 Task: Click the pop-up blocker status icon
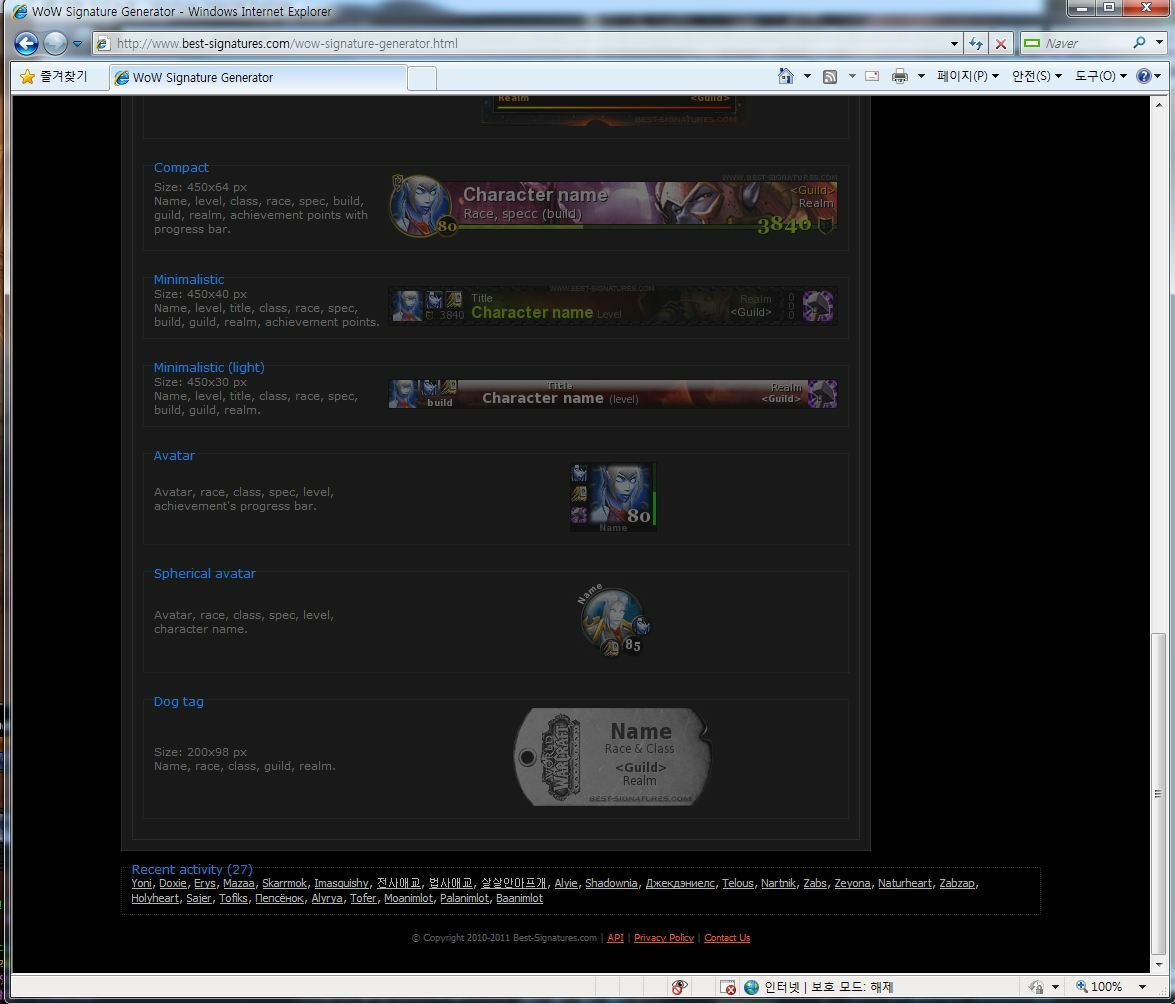tap(728, 988)
